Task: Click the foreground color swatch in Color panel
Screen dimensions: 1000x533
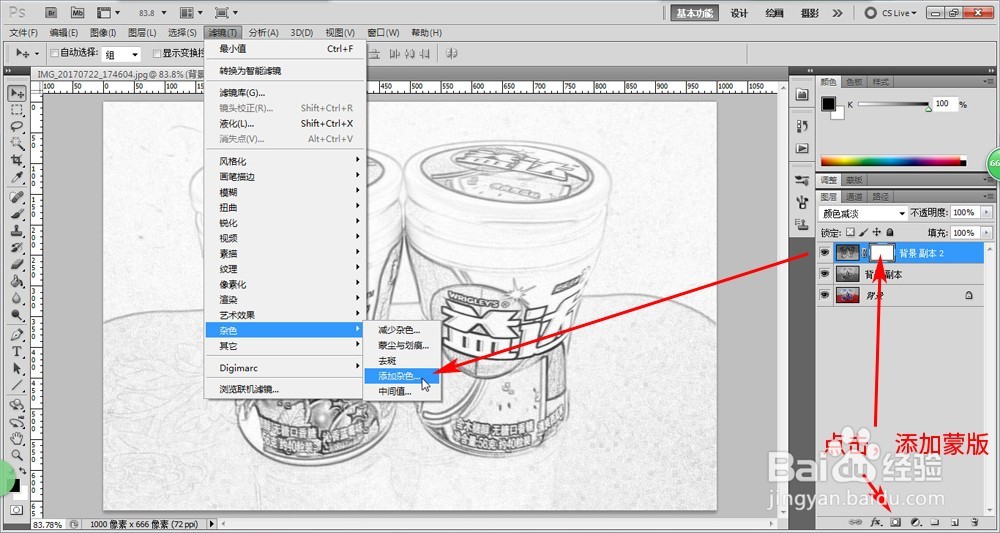Action: point(829,104)
